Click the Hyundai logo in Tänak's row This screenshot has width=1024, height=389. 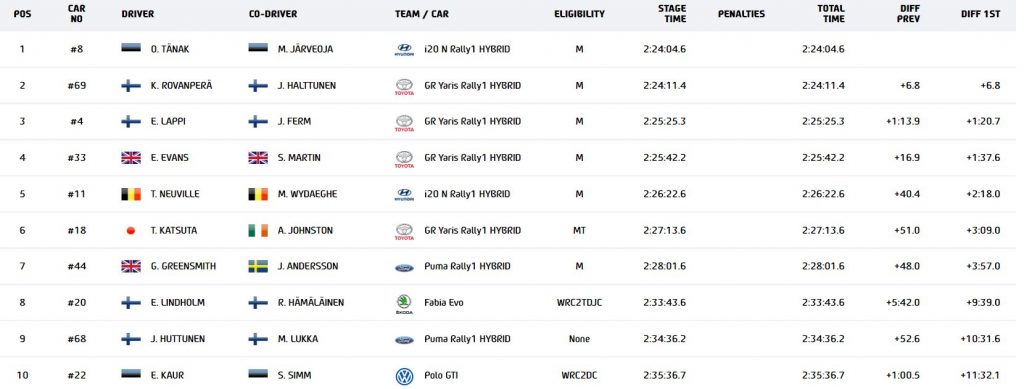(404, 50)
